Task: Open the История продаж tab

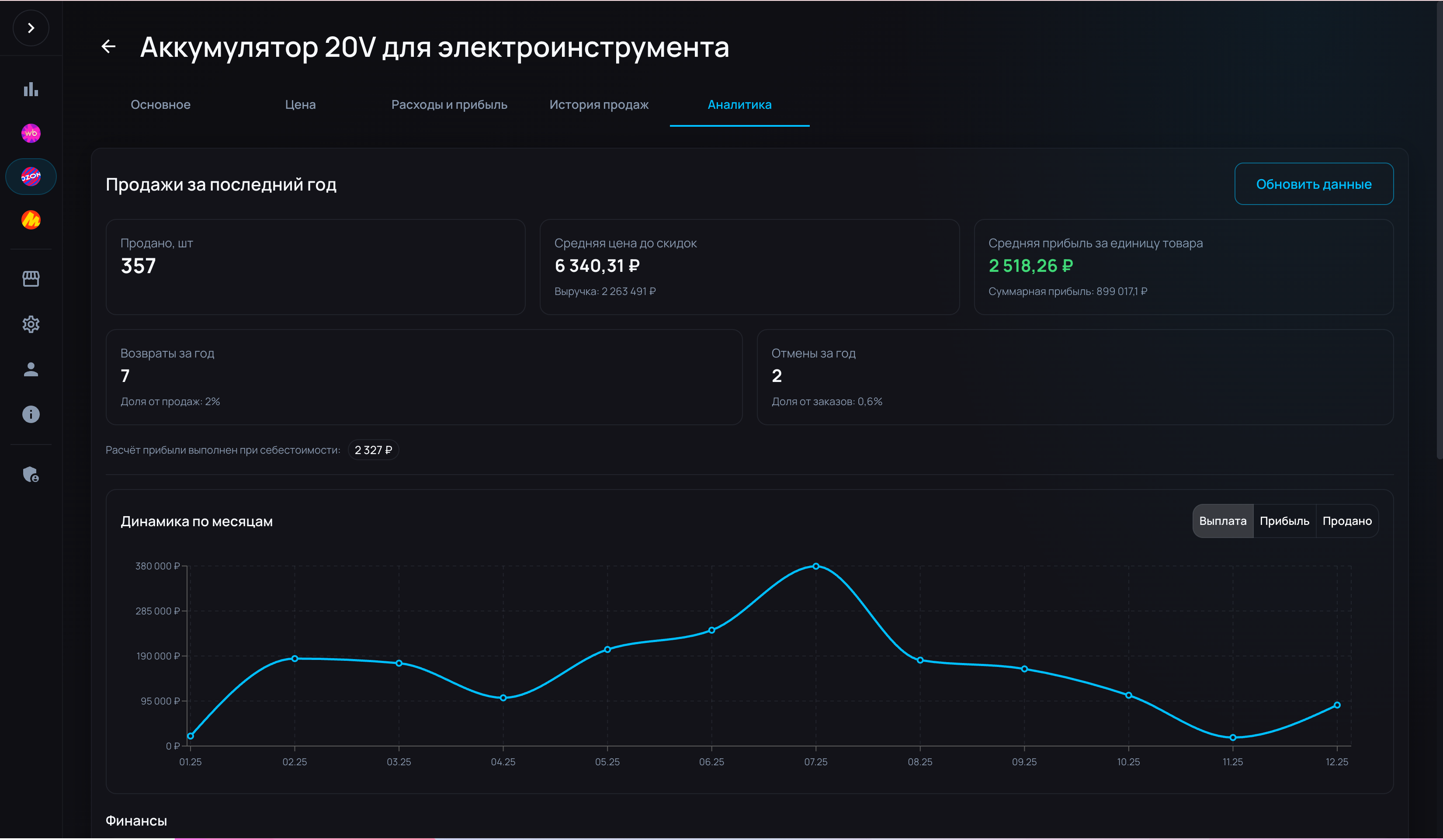Action: (598, 105)
